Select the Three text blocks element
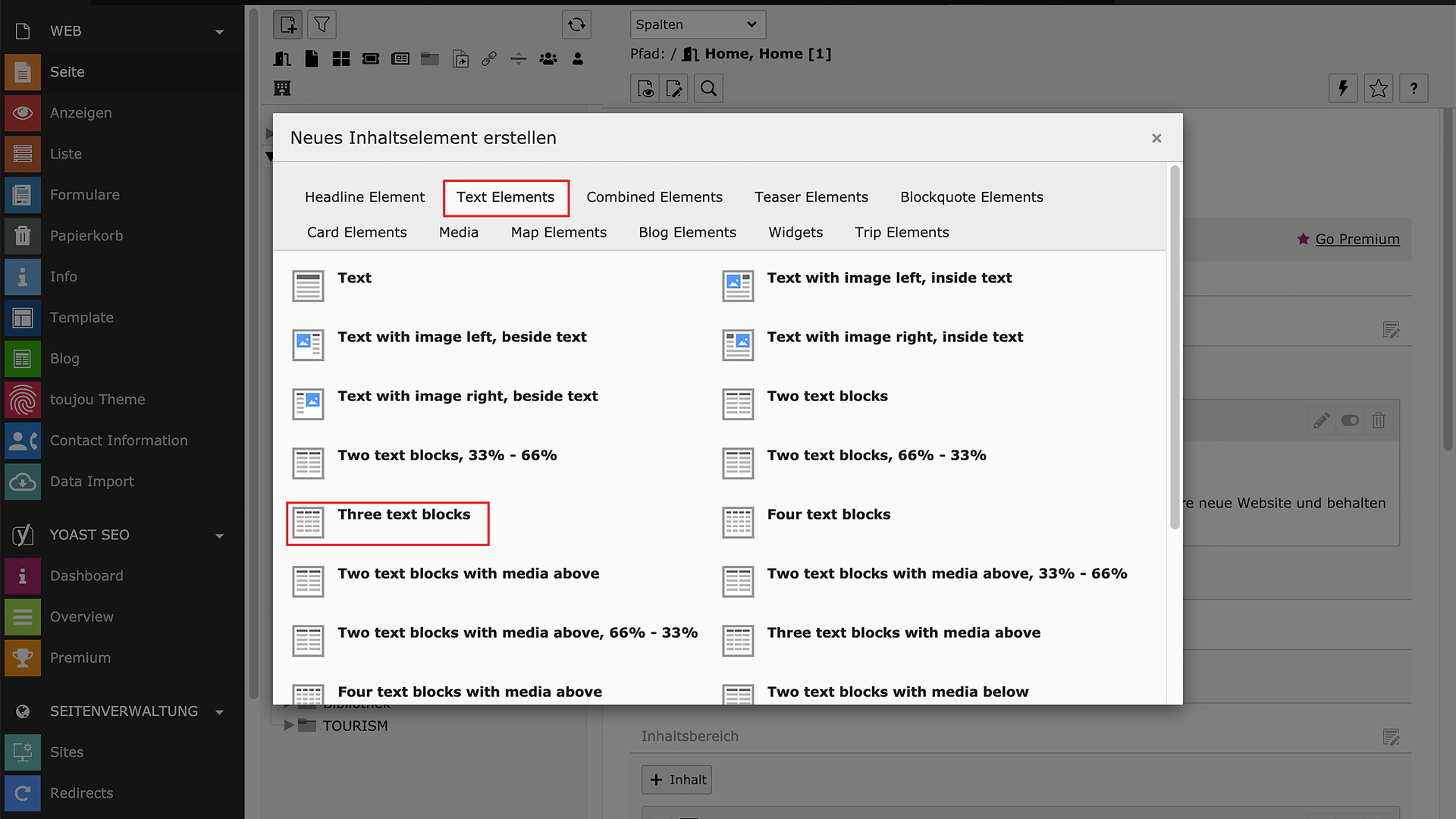1456x819 pixels. click(403, 515)
